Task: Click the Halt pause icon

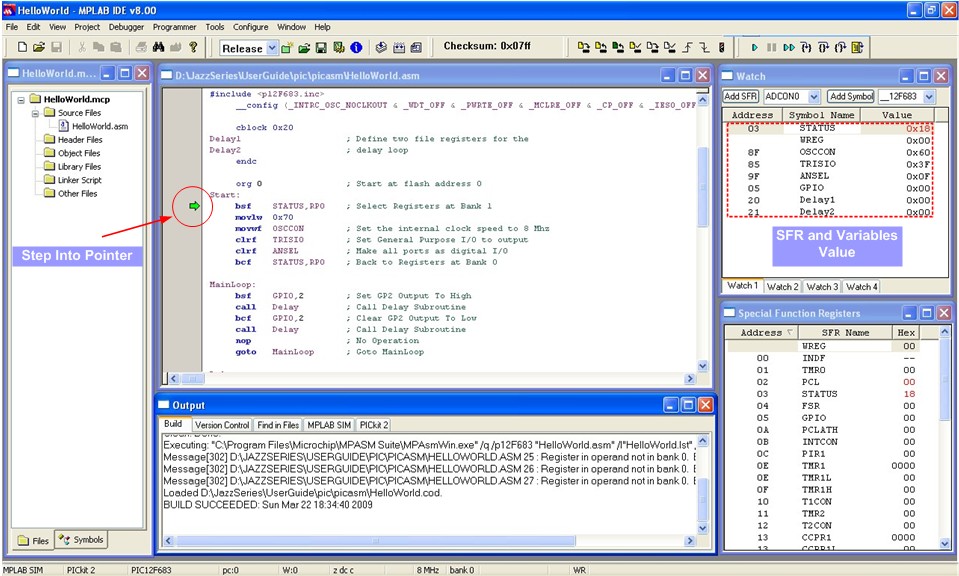Action: tap(771, 47)
